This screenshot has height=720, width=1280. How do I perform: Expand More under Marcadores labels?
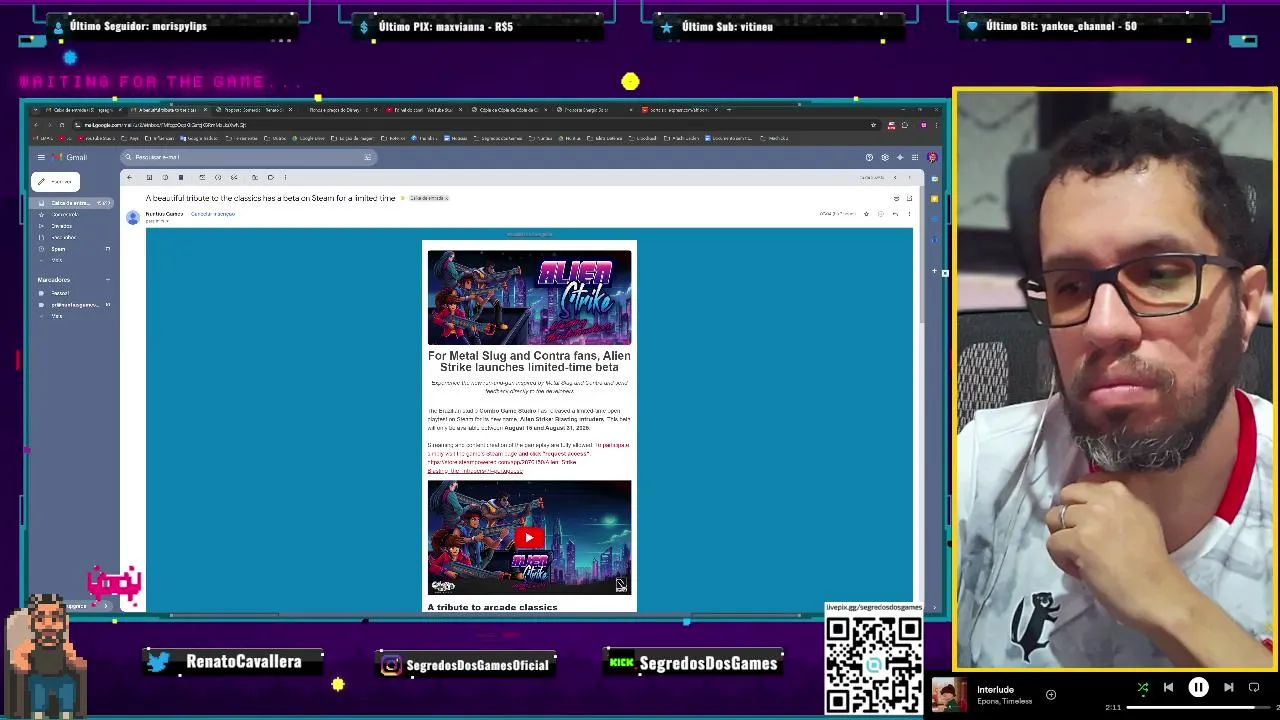click(57, 316)
